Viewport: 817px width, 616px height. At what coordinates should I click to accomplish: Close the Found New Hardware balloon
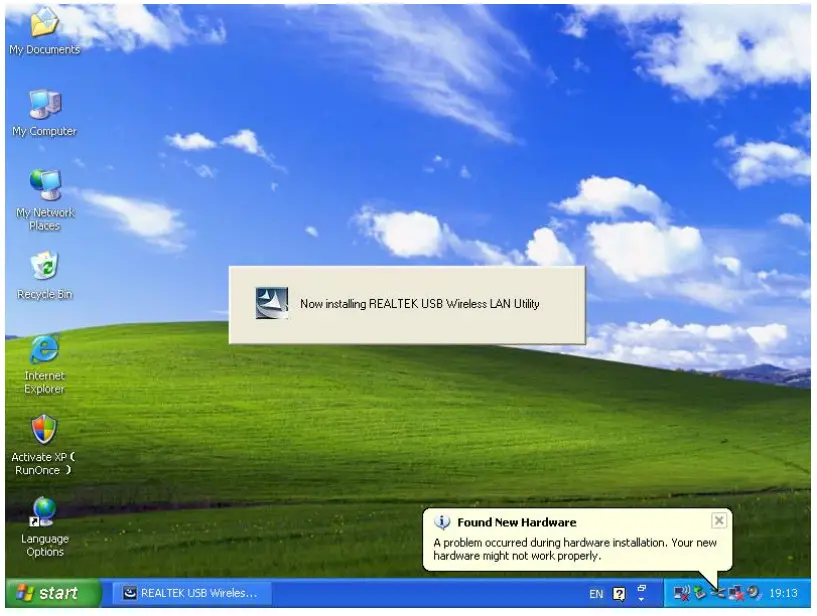[x=719, y=520]
